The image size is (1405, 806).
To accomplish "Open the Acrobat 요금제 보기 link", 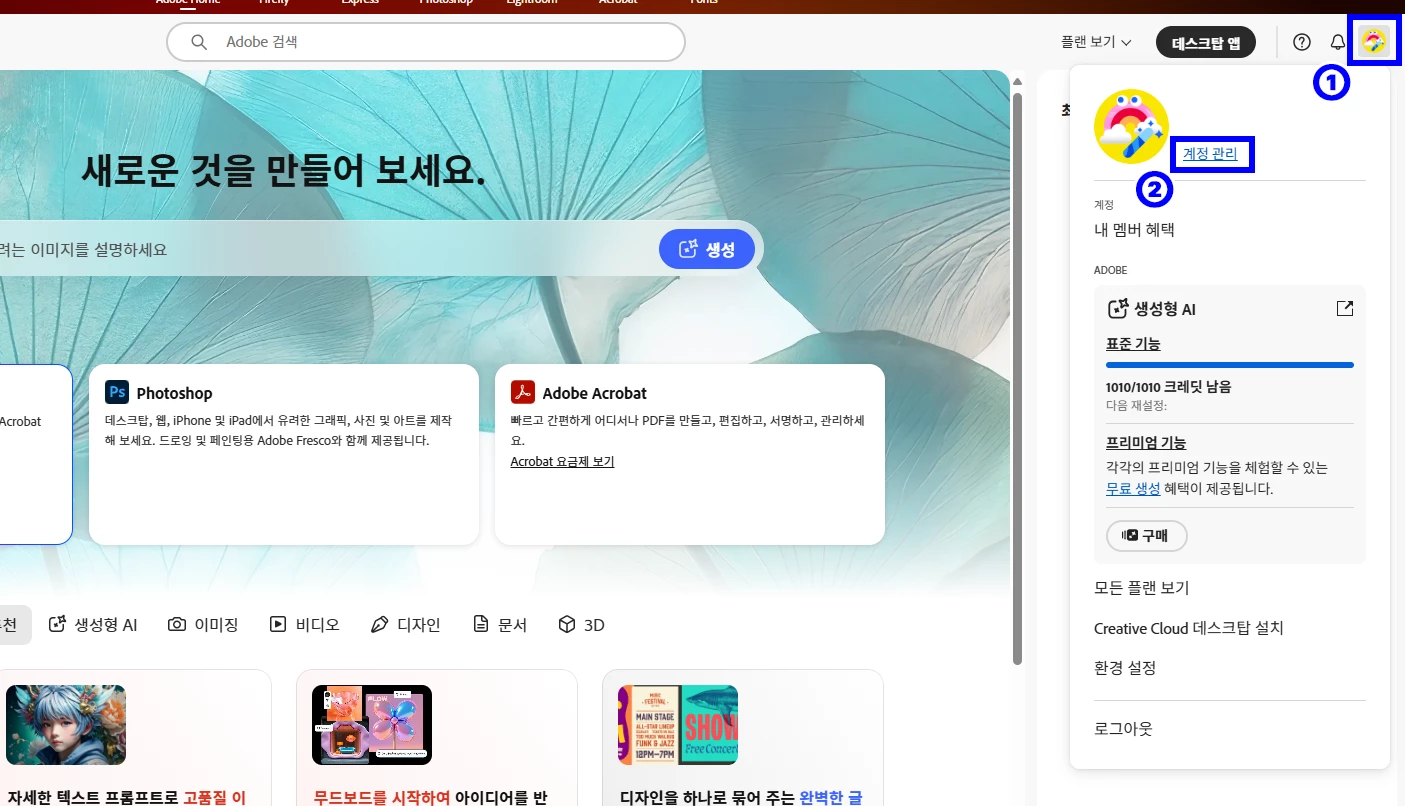I will tap(562, 461).
